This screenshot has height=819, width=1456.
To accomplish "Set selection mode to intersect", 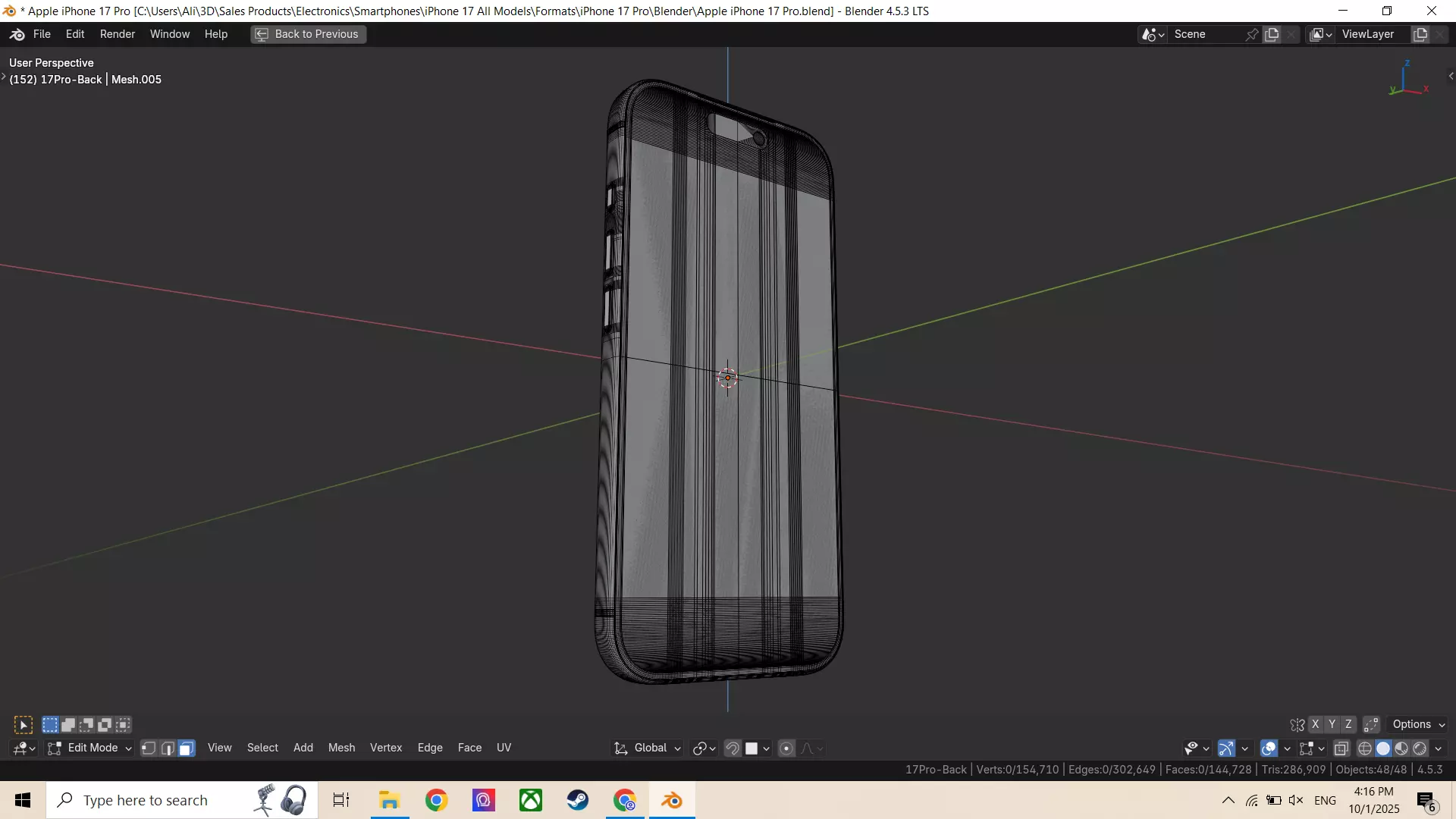I will click(123, 725).
